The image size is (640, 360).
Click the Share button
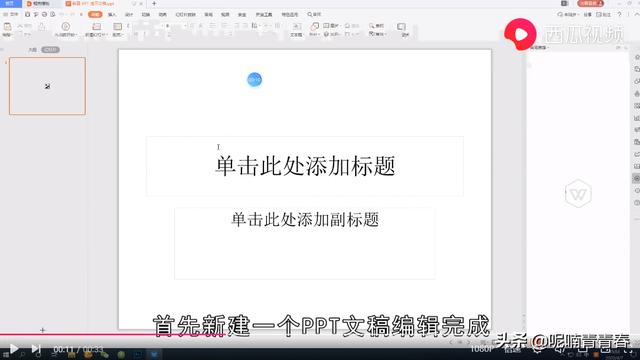click(587, 14)
